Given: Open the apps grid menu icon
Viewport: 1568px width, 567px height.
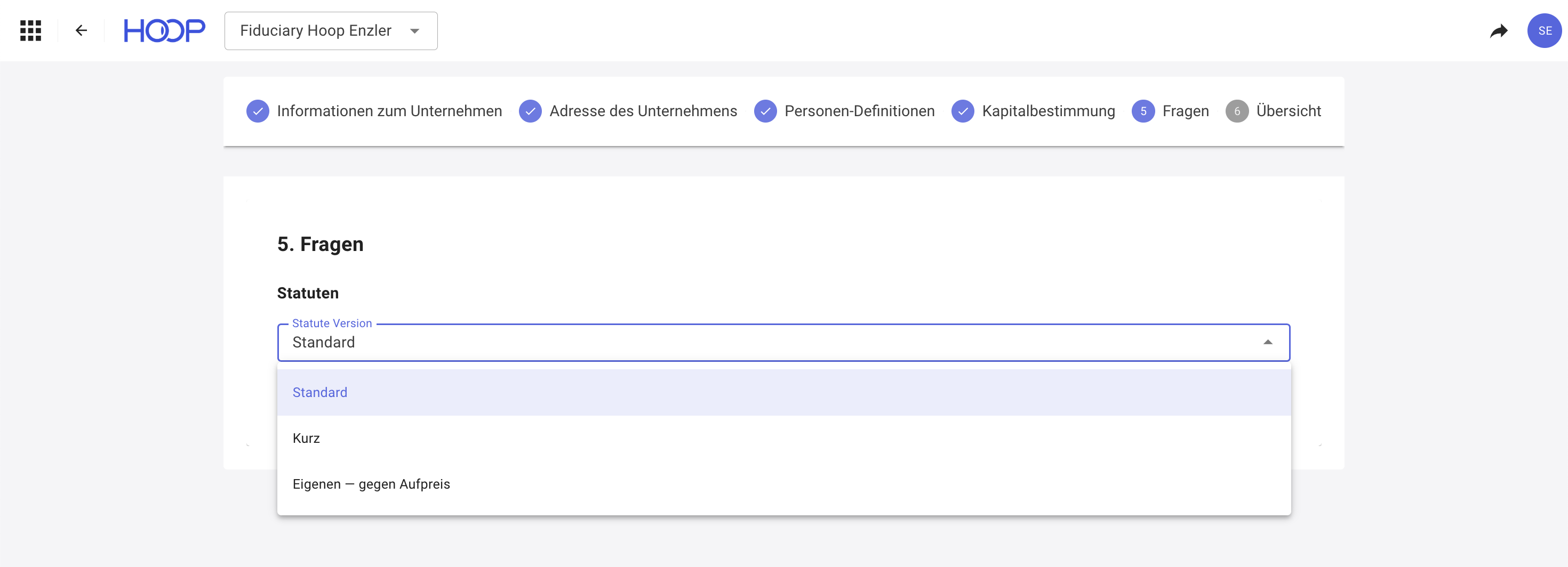Looking at the screenshot, I should (x=30, y=30).
